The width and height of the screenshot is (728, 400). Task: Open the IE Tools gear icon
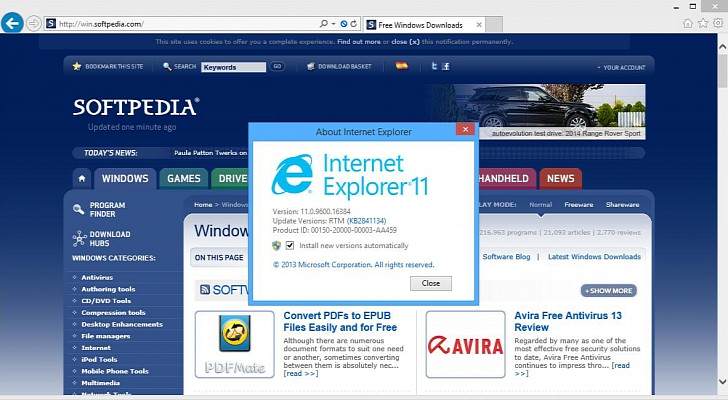pyautogui.click(x=716, y=22)
